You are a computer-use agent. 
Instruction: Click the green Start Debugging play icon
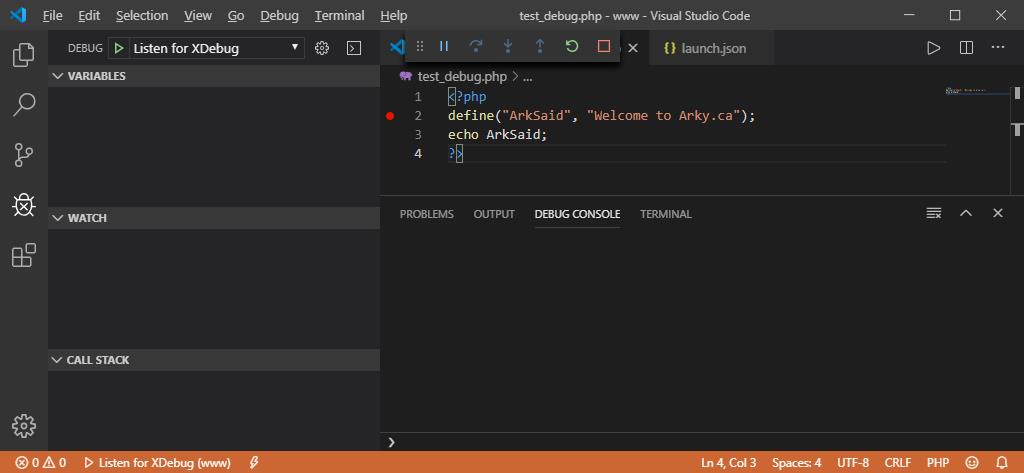[118, 48]
